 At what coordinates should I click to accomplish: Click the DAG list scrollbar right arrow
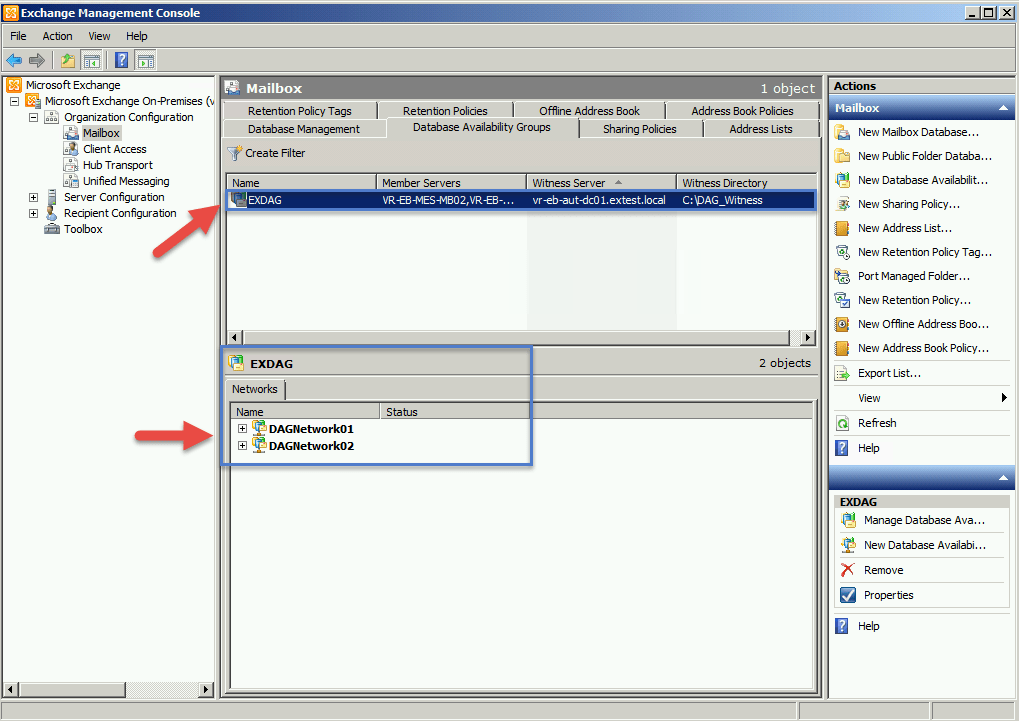(x=808, y=337)
